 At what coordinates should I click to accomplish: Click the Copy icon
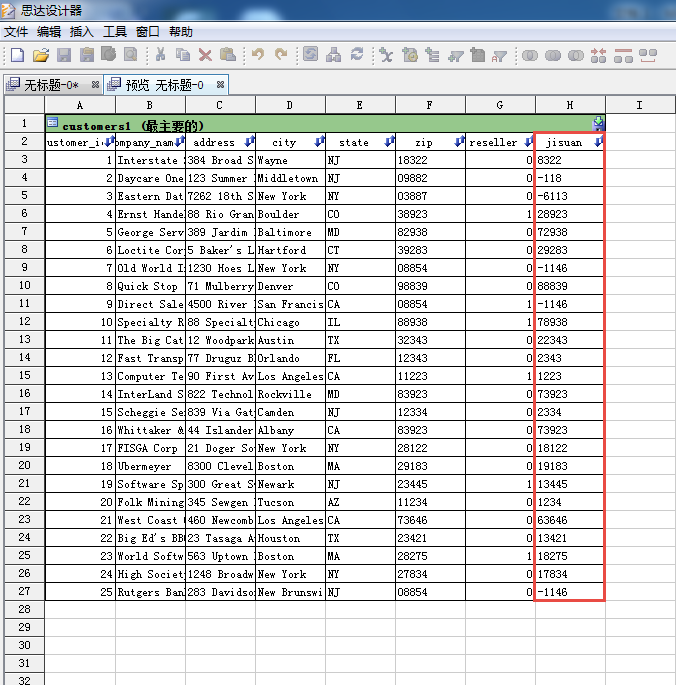183,55
